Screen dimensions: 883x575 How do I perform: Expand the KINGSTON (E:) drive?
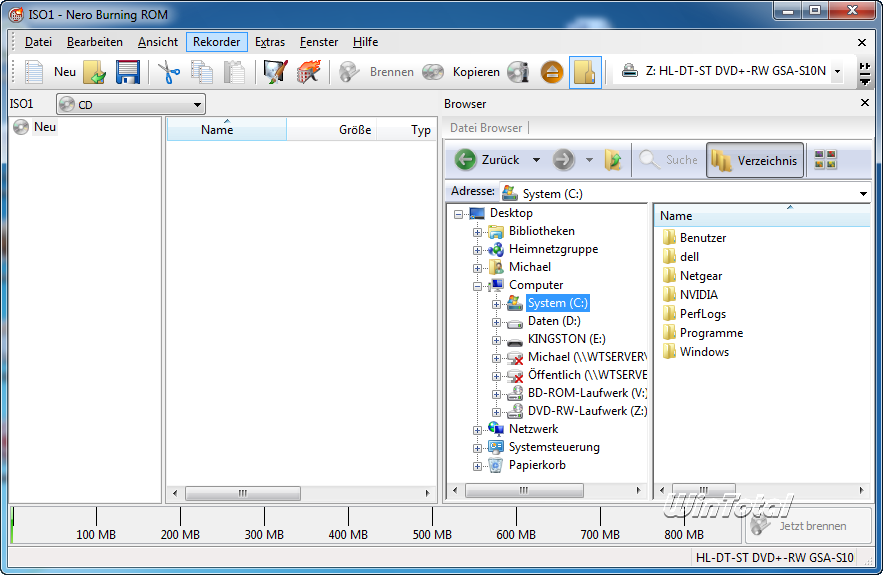pos(496,340)
